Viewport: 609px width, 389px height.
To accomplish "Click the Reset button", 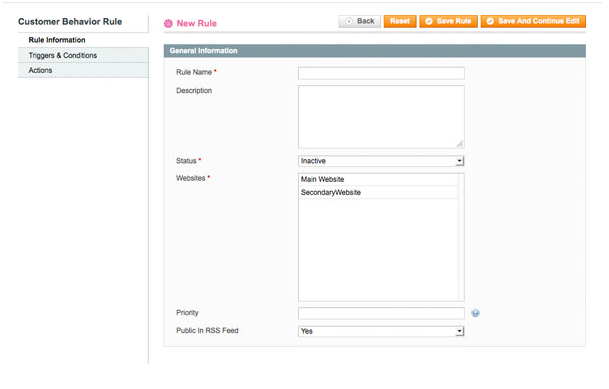I will tap(400, 21).
